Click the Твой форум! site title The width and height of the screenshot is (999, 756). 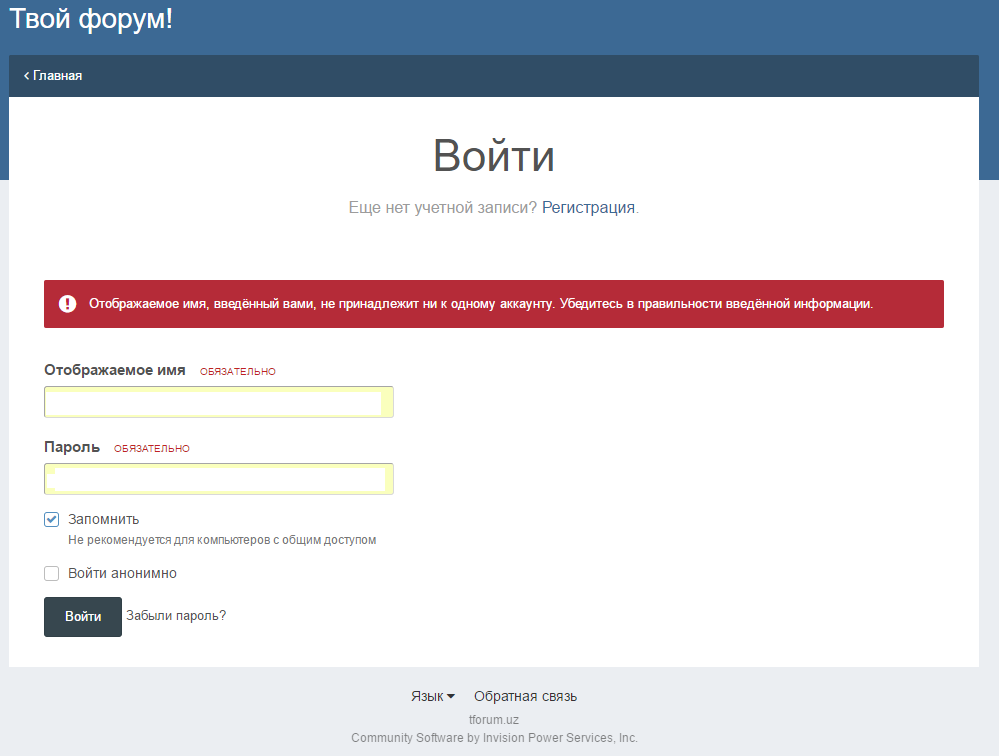point(91,18)
